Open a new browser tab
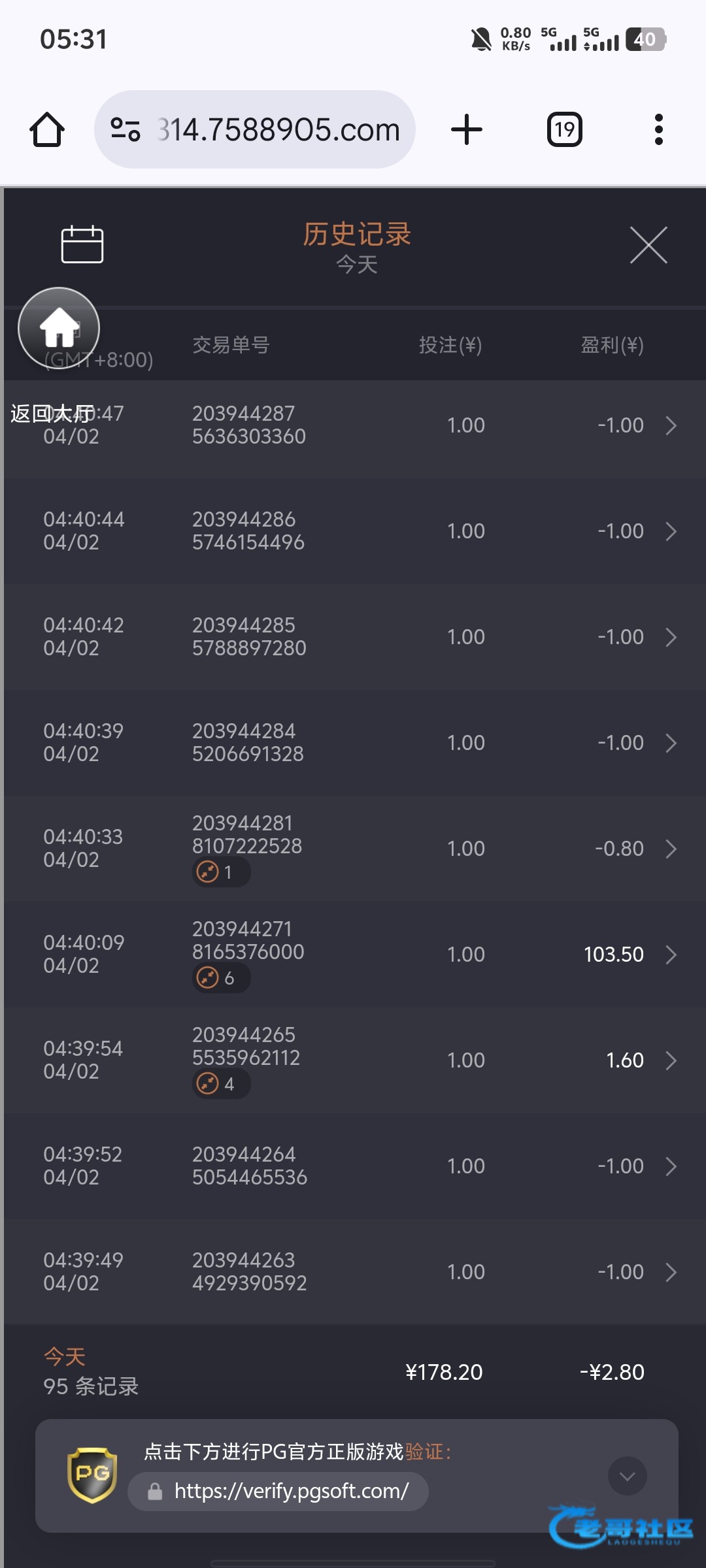 467,129
